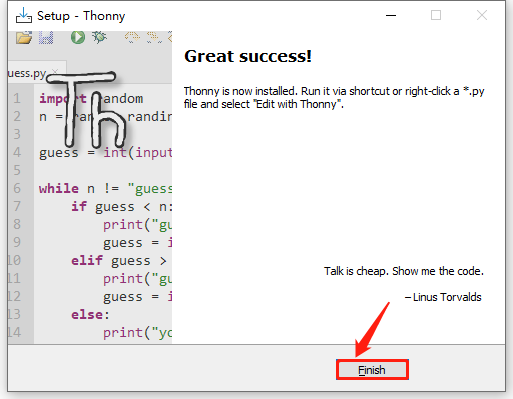Viewport: 513px width, 399px height.
Task: Click the Setup installer icon in title bar
Action: point(24,15)
